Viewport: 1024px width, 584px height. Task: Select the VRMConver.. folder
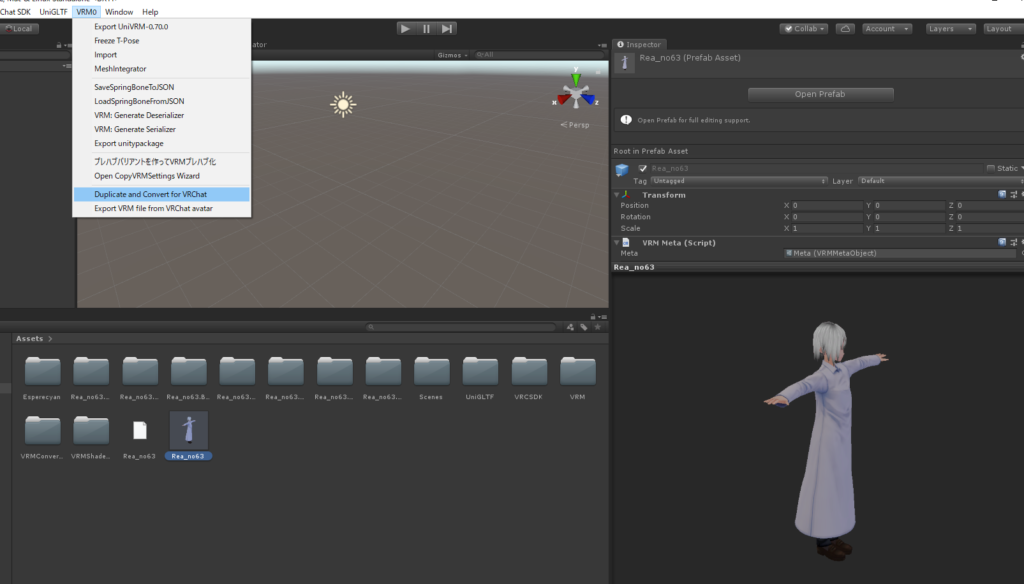(42, 437)
